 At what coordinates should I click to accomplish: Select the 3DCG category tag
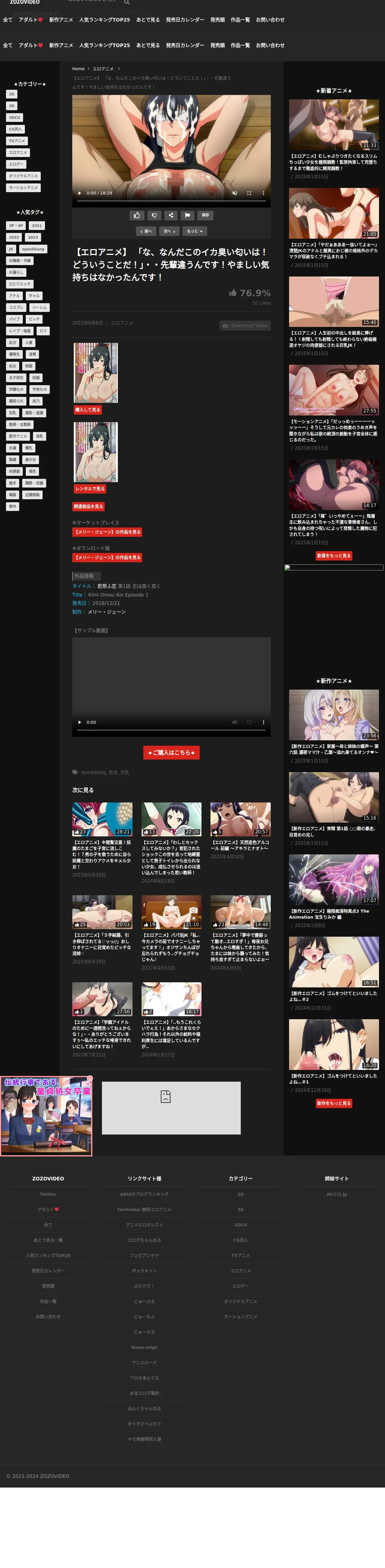tap(15, 117)
